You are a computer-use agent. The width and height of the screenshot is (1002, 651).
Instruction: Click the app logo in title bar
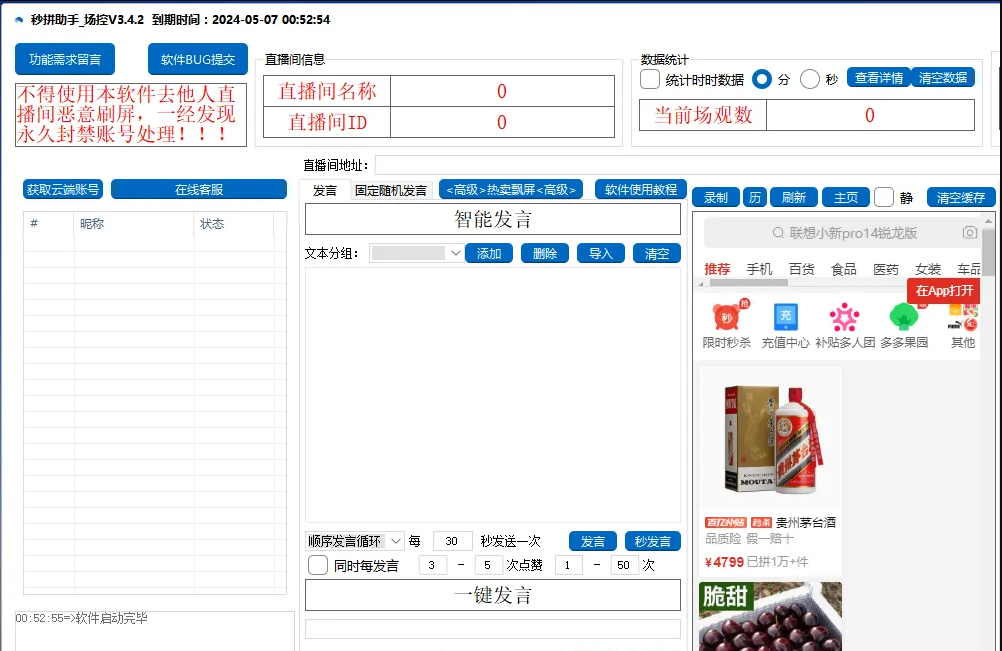coord(18,20)
